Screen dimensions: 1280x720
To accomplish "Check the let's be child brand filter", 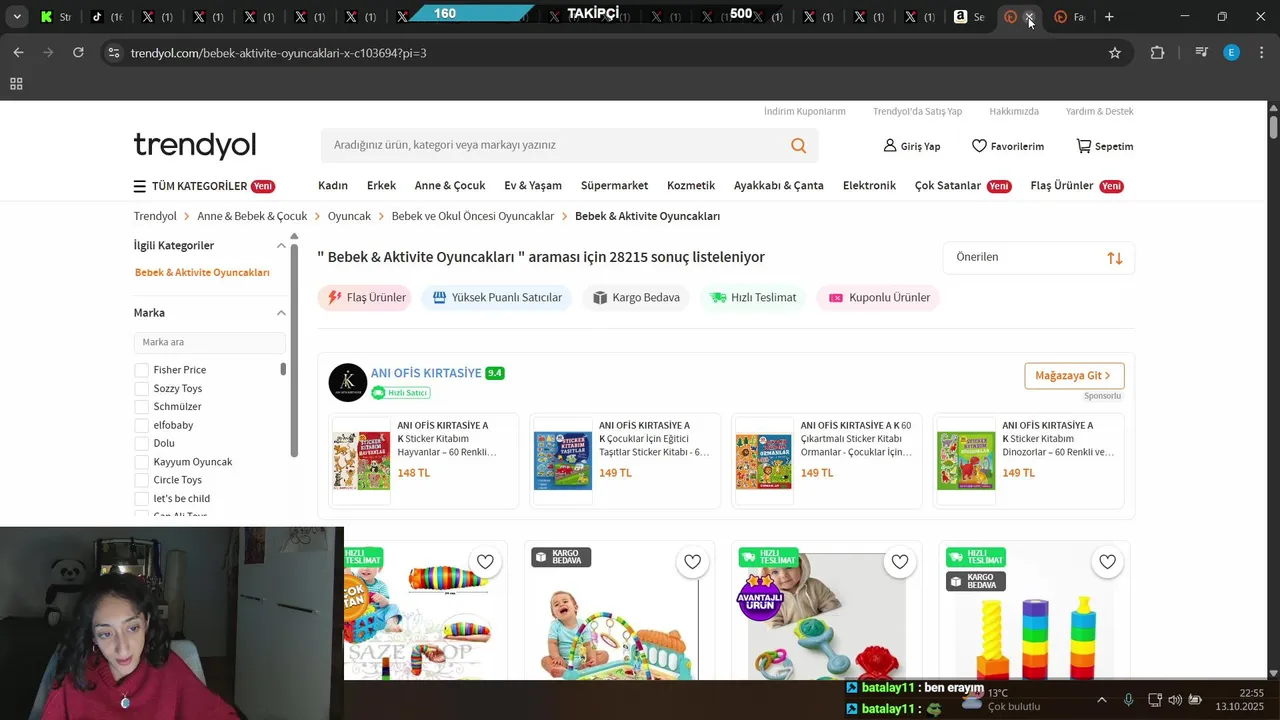I will coord(142,499).
